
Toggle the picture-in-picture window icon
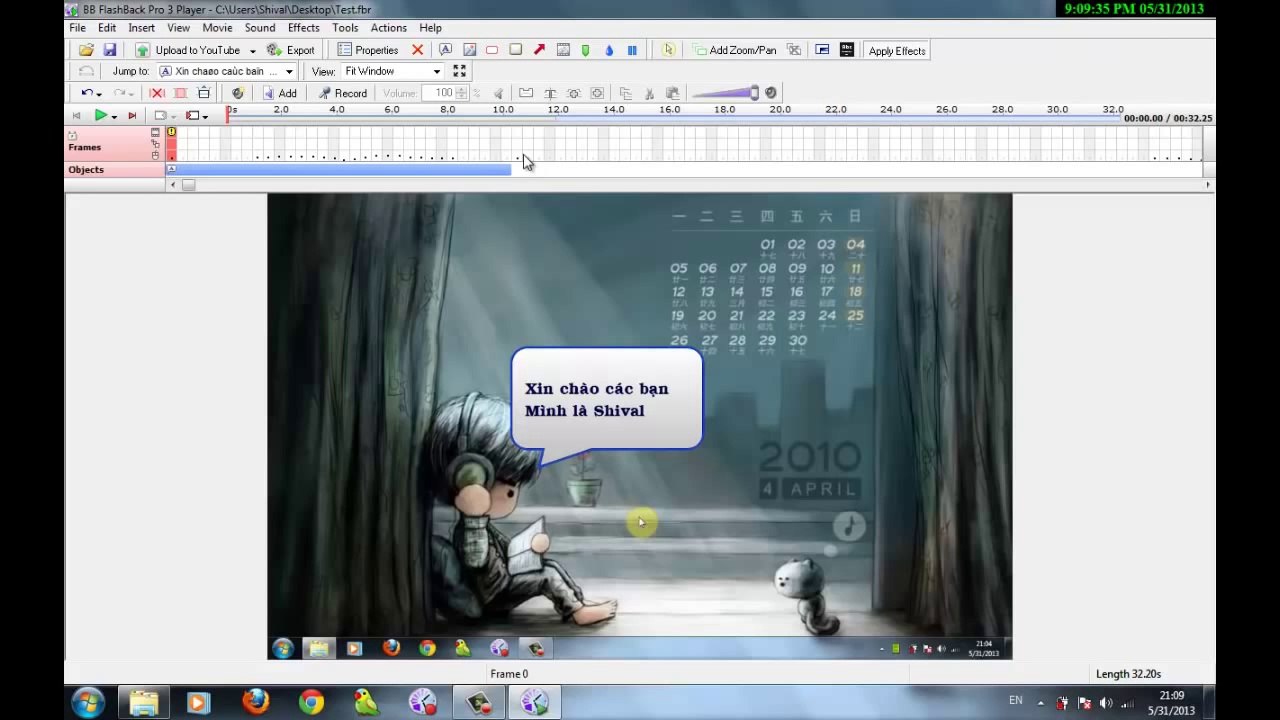coord(822,50)
